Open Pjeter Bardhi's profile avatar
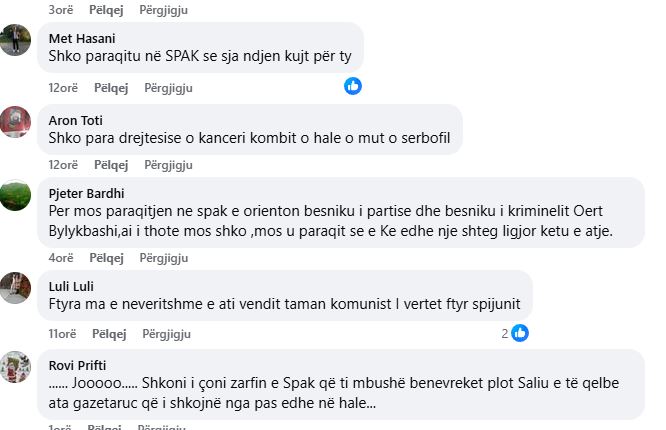The height and width of the screenshot is (430, 666). point(15,195)
